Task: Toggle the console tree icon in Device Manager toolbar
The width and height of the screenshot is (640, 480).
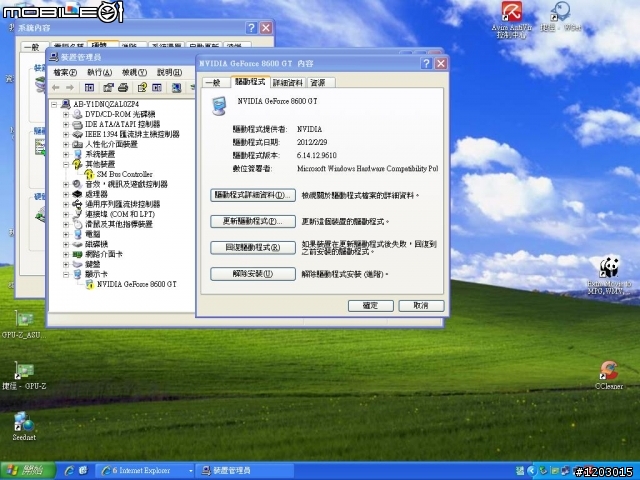Action: coord(89,87)
